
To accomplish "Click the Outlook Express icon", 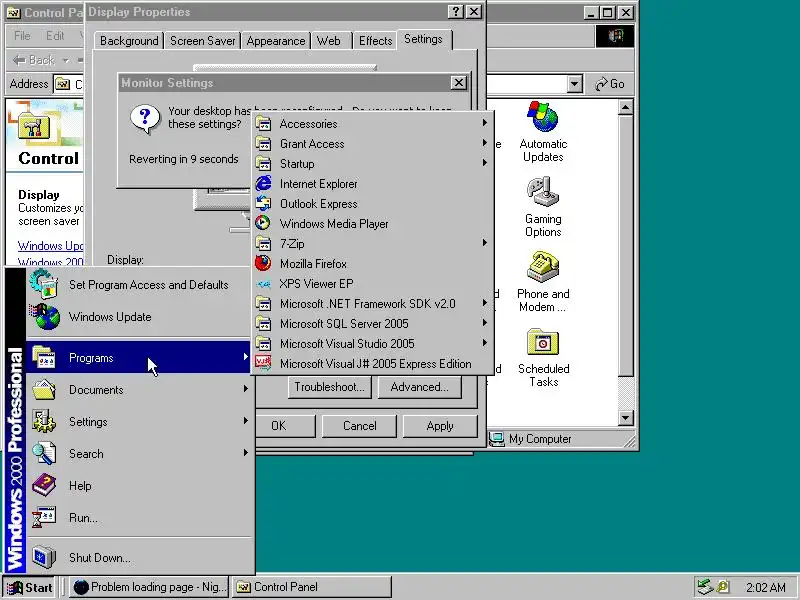I will coord(263,203).
